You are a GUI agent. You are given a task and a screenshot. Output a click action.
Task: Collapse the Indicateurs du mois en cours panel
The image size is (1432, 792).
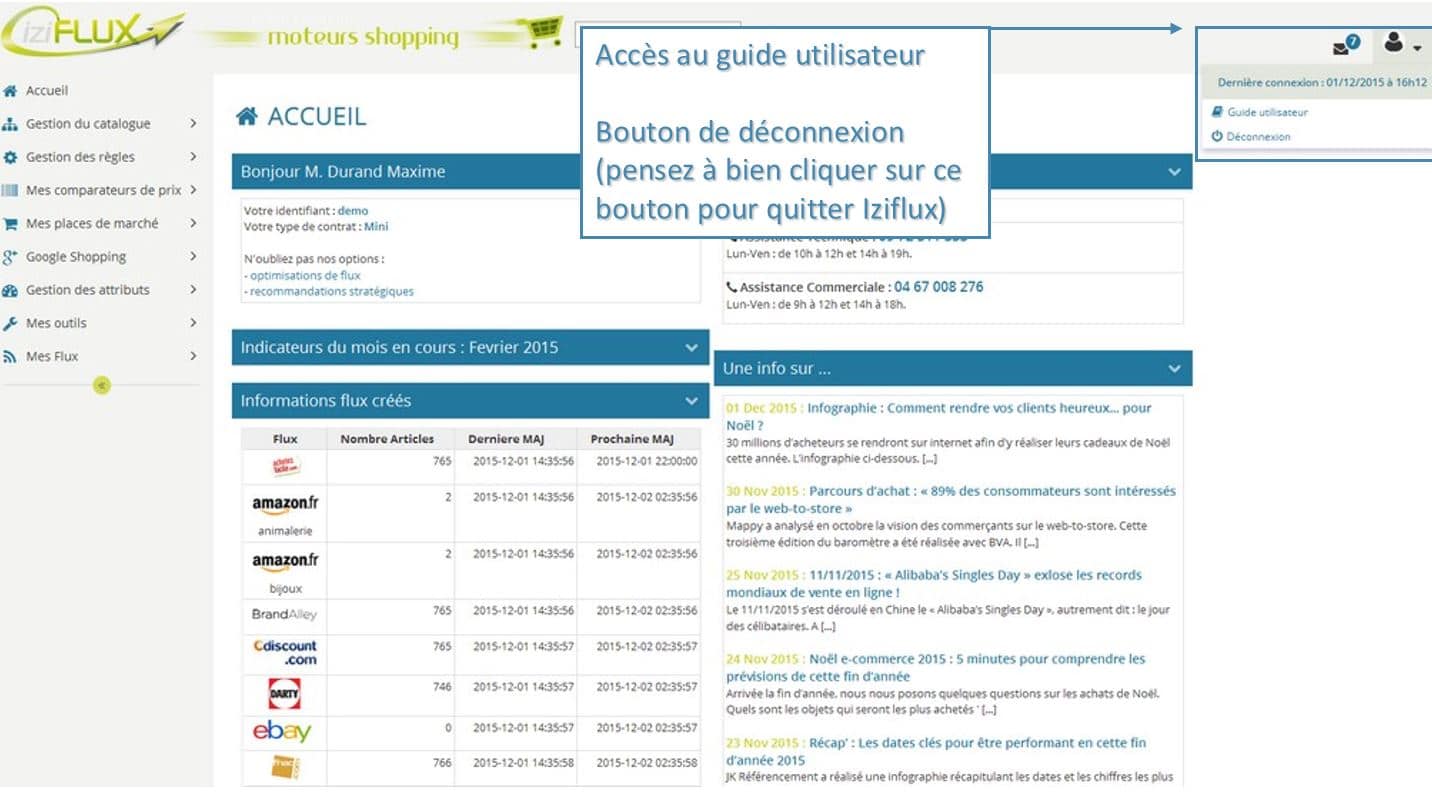click(x=691, y=348)
